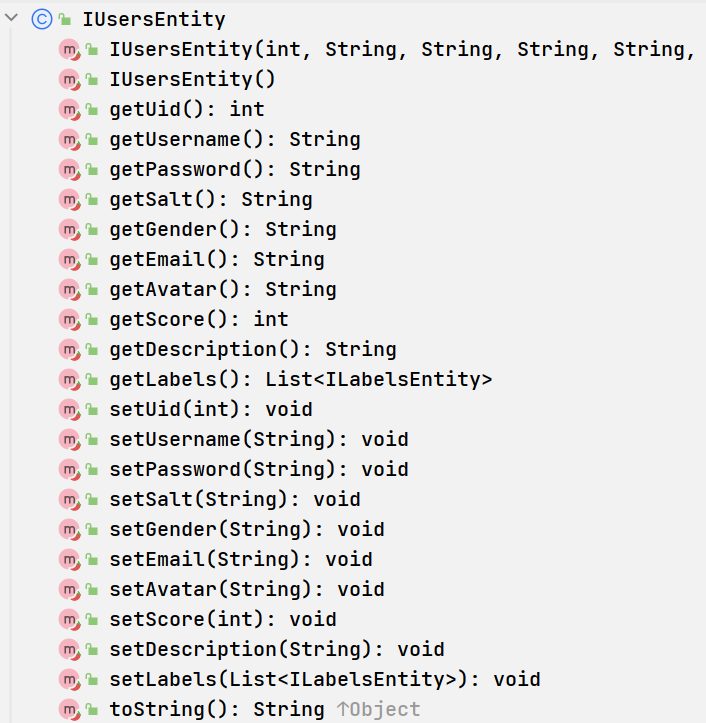Image resolution: width=706 pixels, height=723 pixels.
Task: Navigate to getScore(): int
Action: click(x=198, y=319)
